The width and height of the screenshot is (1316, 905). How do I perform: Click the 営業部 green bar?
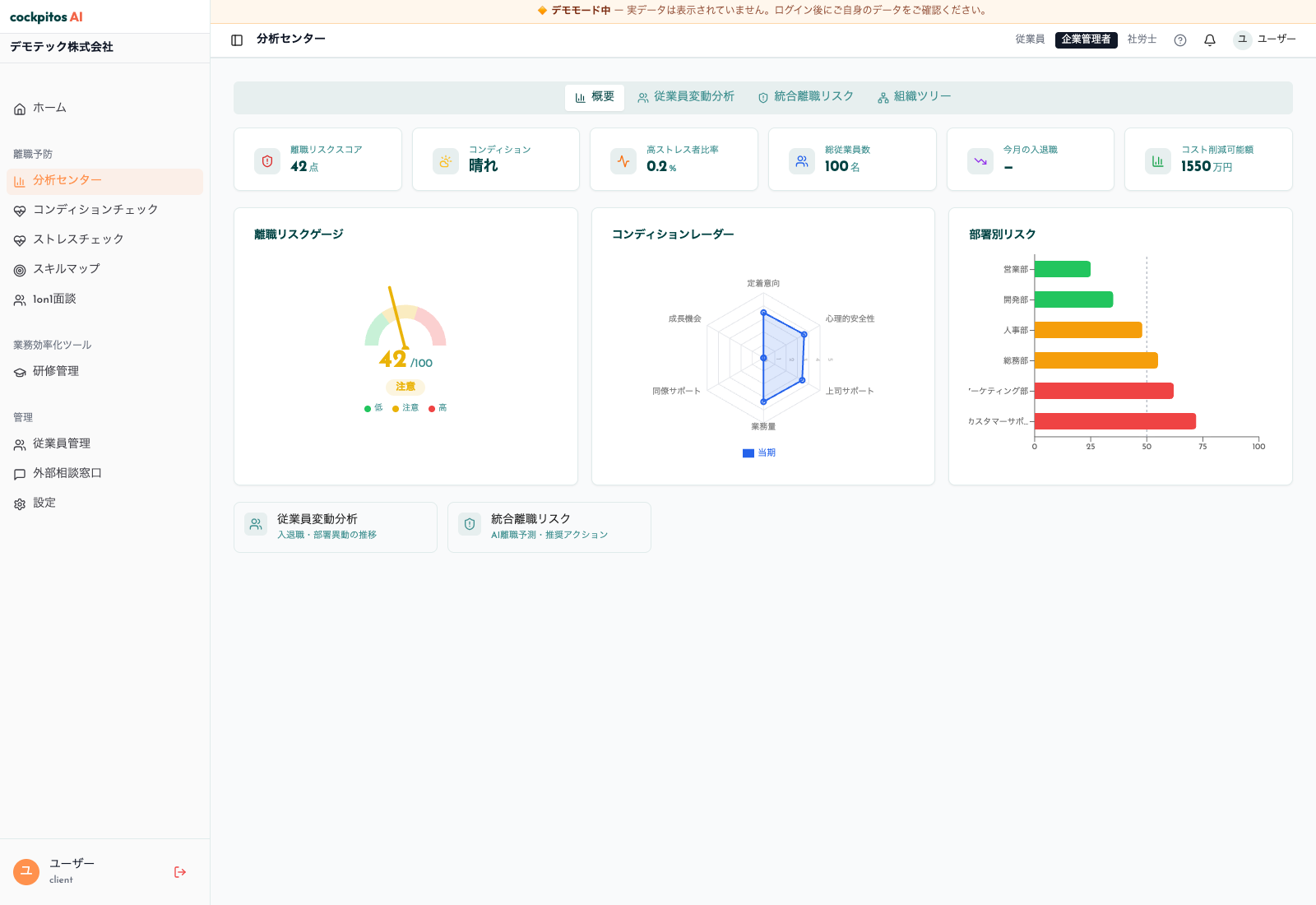pyautogui.click(x=1063, y=269)
